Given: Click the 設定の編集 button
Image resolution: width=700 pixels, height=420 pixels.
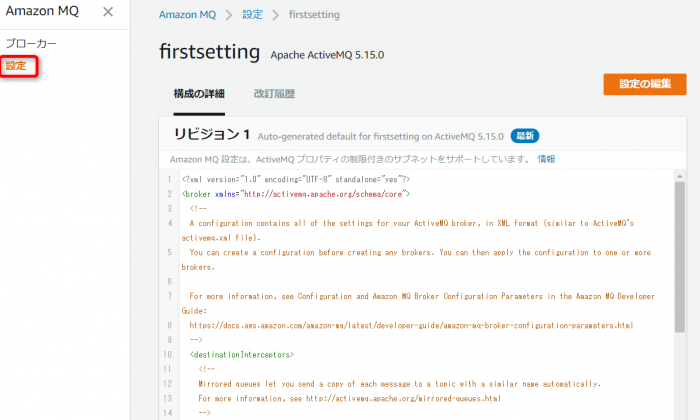Looking at the screenshot, I should click(x=645, y=84).
